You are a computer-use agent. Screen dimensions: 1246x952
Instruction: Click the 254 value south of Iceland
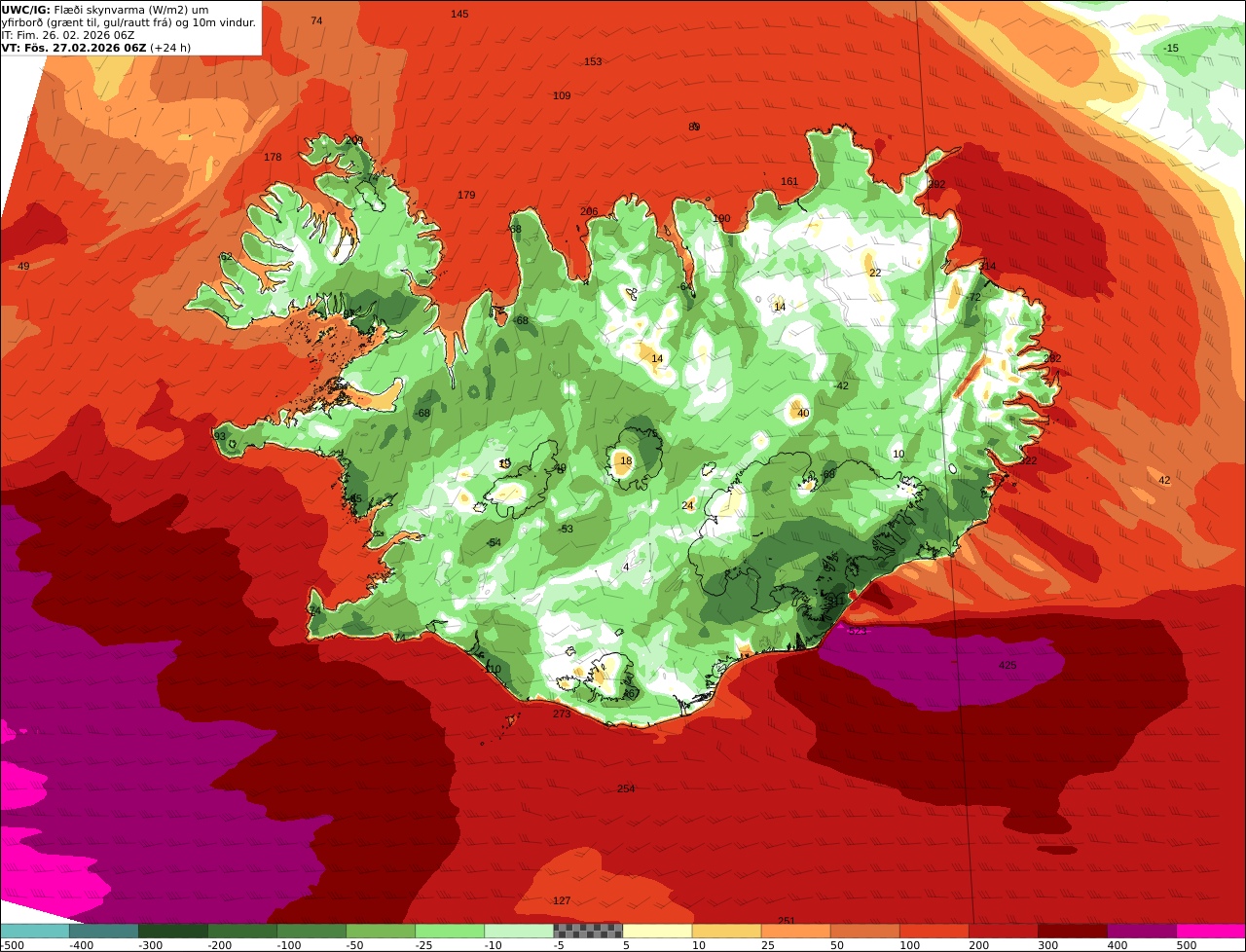click(x=626, y=788)
